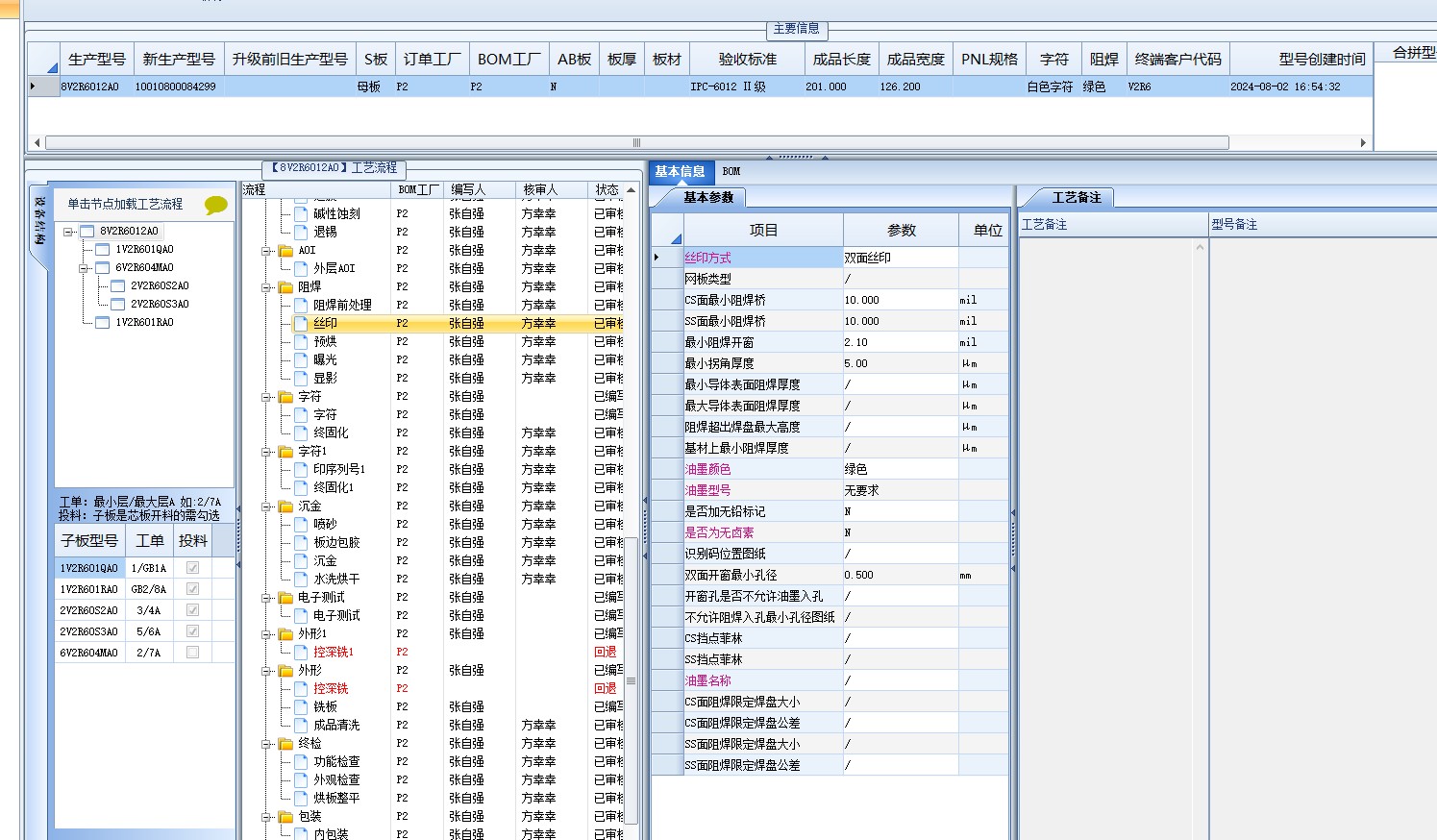Click node icon of 1V2R601RA0 in structure tree
The image size is (1437, 840).
pyautogui.click(x=103, y=322)
